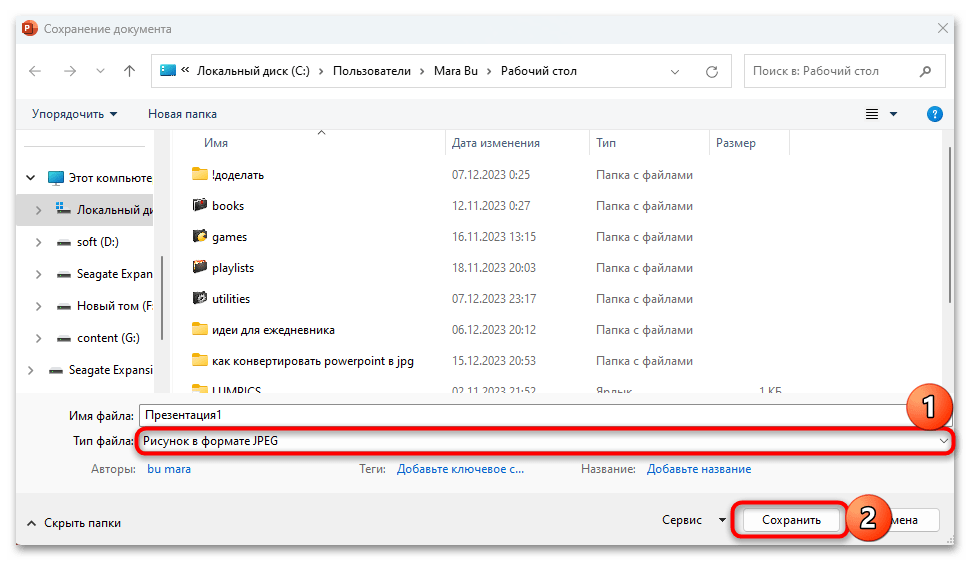Screen dimensions: 970x561
Task: Create folder with Новая папка
Action: [x=182, y=114]
